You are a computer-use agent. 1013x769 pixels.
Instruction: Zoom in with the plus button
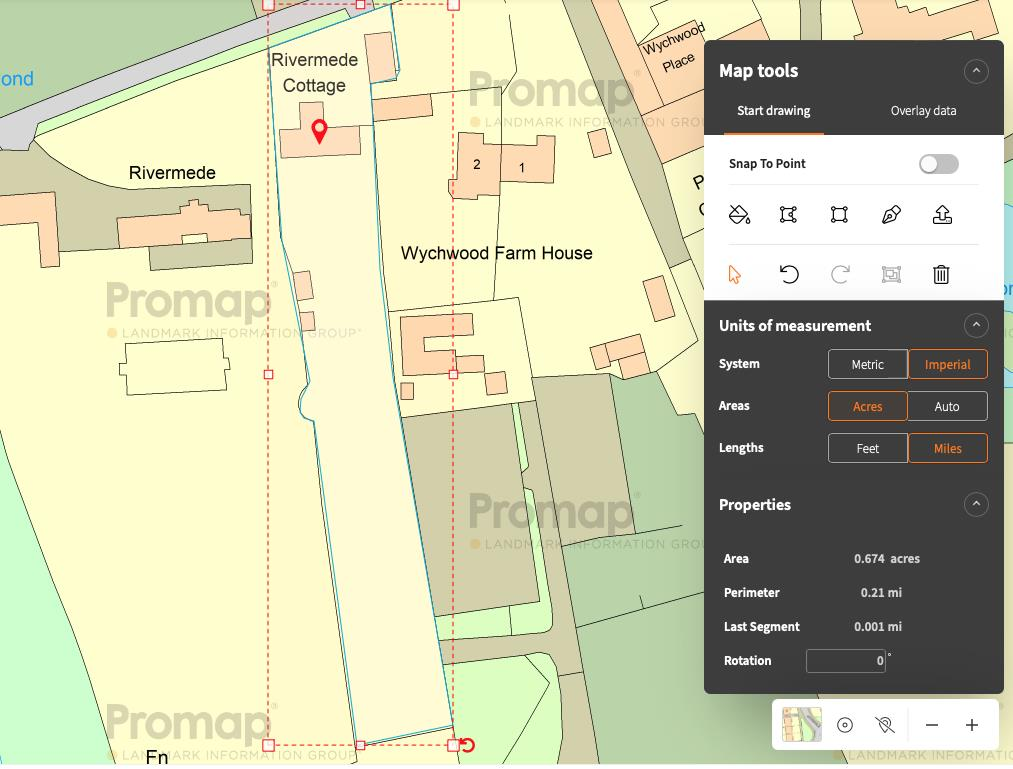(971, 725)
